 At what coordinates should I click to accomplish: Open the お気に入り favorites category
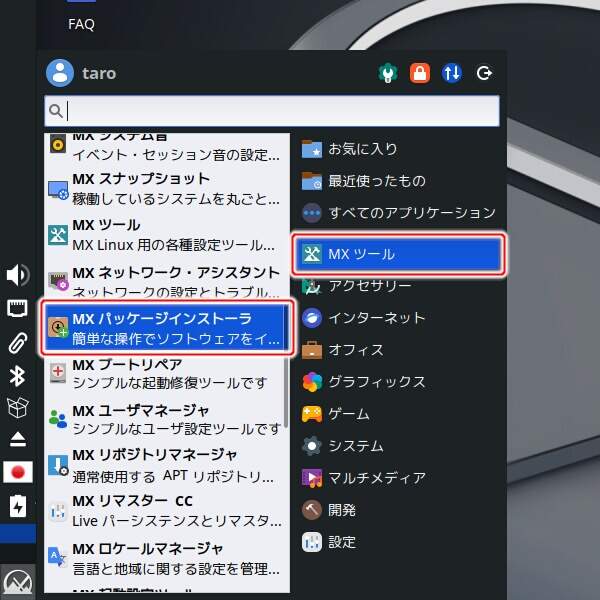[x=362, y=149]
